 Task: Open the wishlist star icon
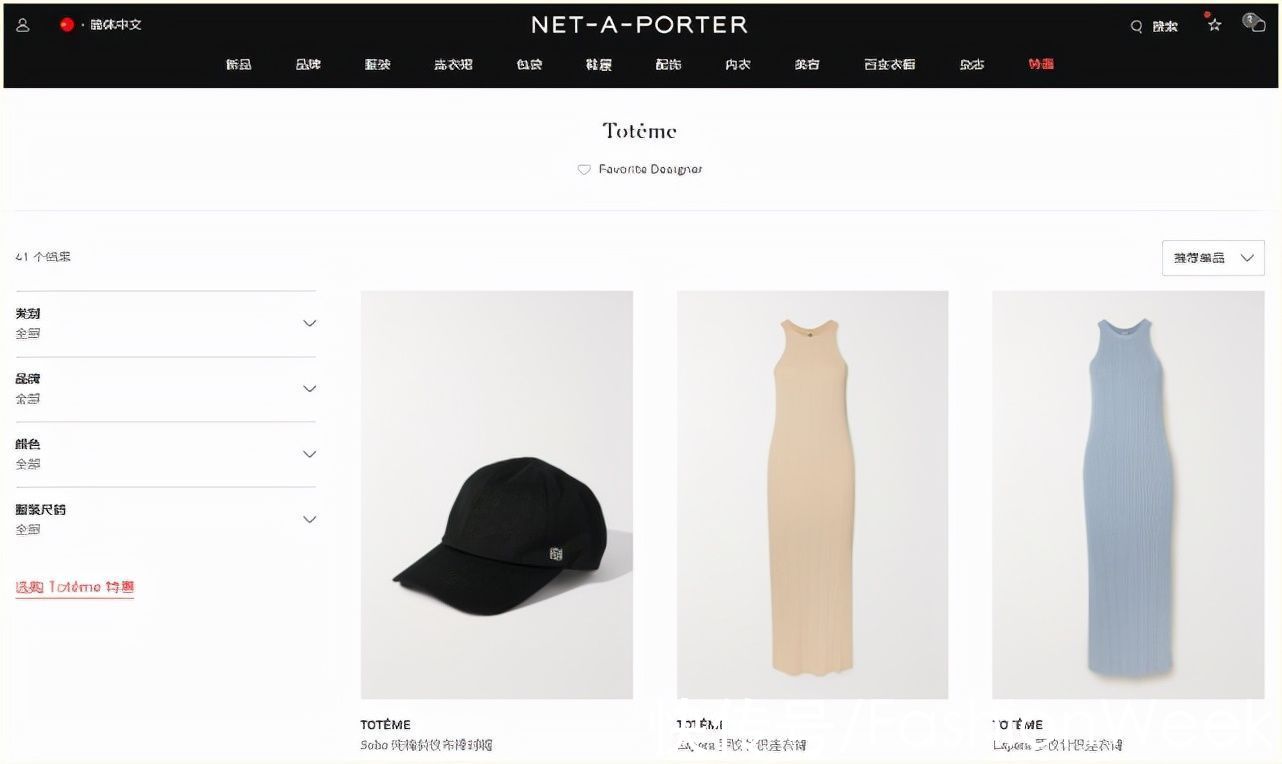tap(1214, 25)
